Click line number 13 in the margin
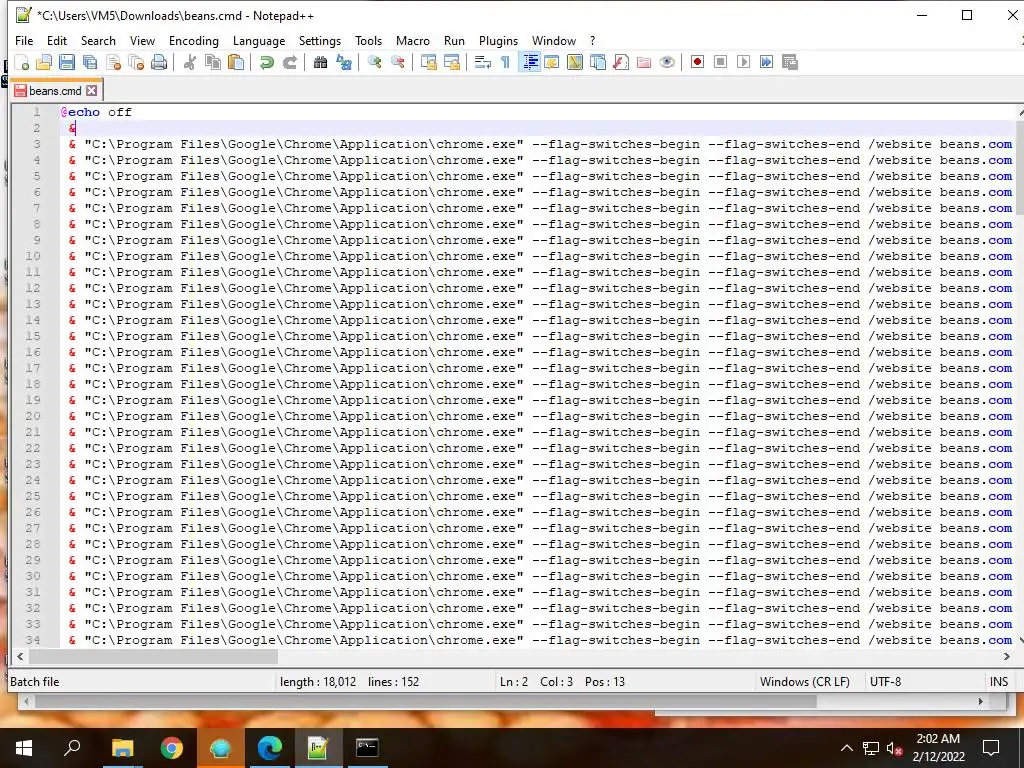The height and width of the screenshot is (768, 1024). coord(33,304)
